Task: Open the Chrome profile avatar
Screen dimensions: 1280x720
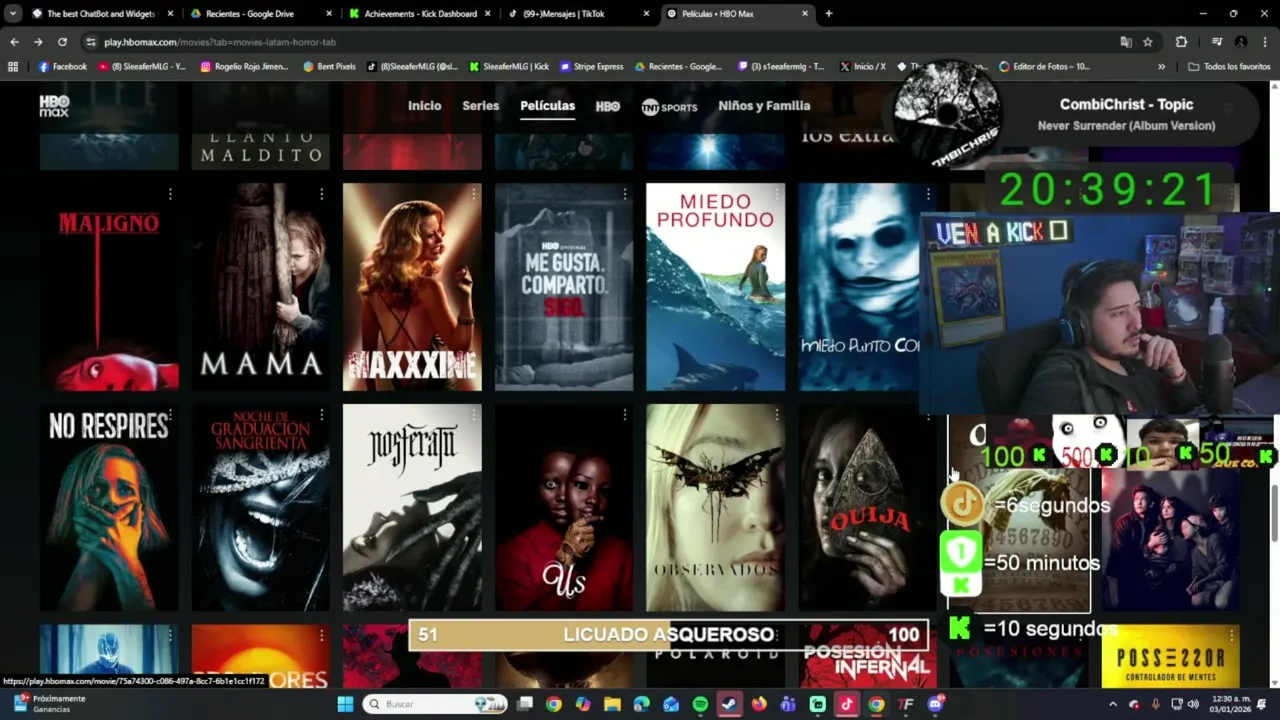Action: [1241, 42]
